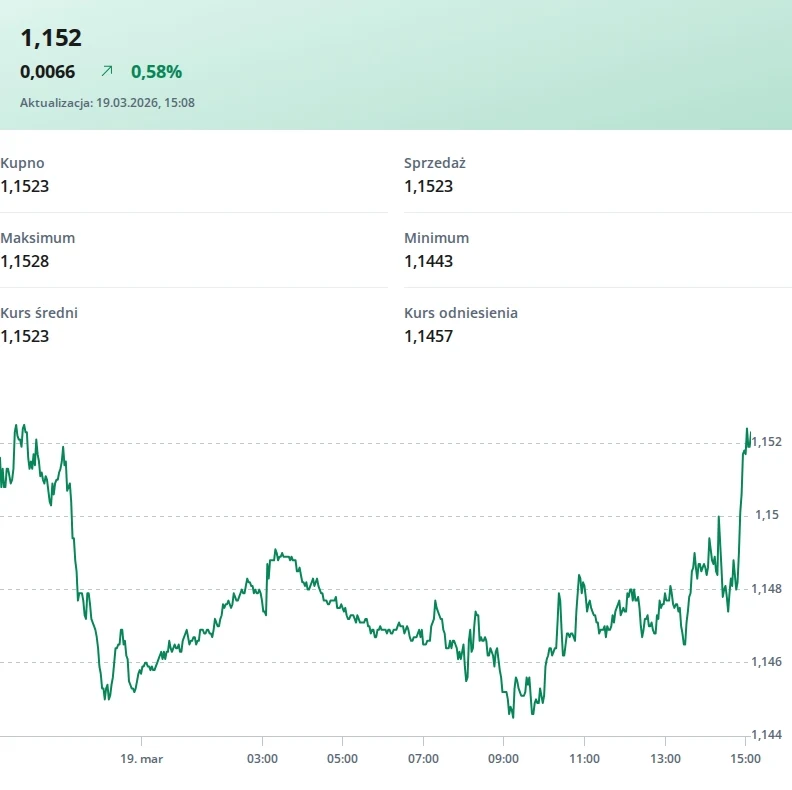Click the 15:00 time axis label
The height and width of the screenshot is (790, 792).
pos(745,759)
